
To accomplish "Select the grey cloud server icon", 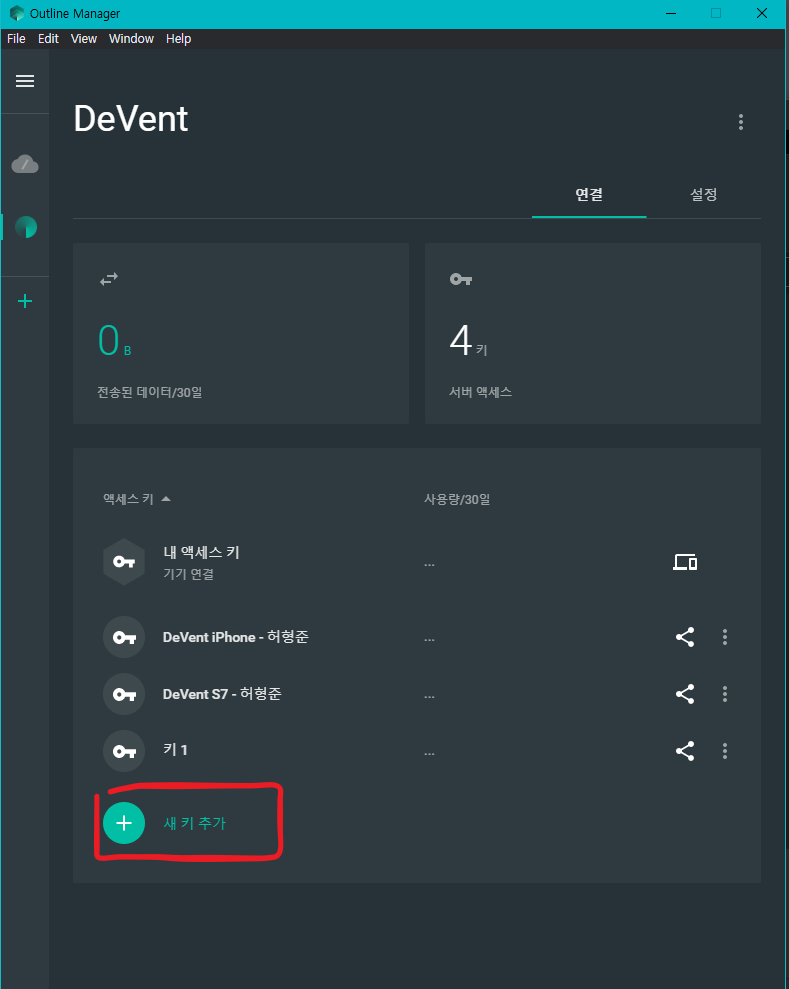I will pos(25,164).
